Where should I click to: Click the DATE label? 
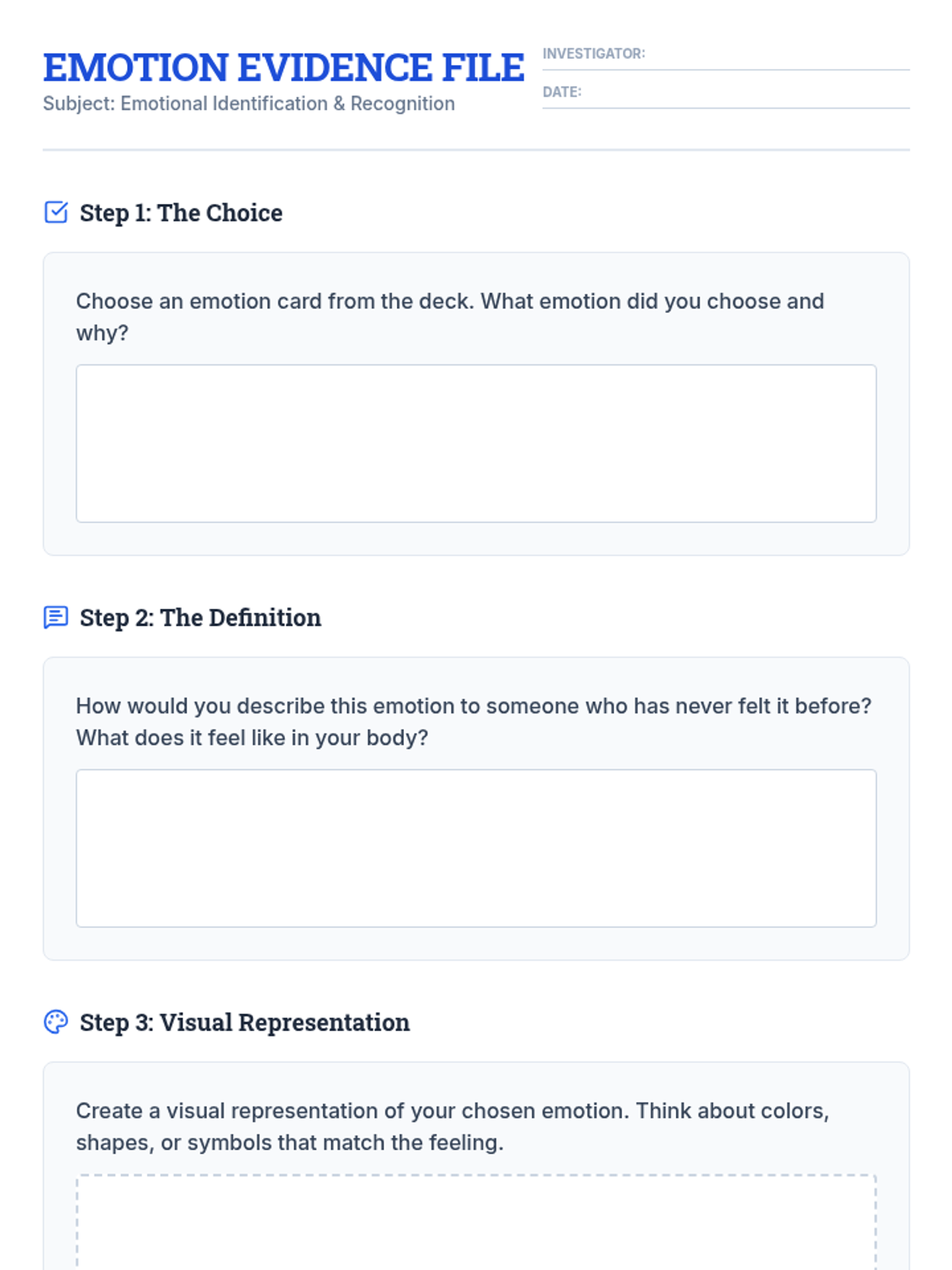(x=562, y=92)
